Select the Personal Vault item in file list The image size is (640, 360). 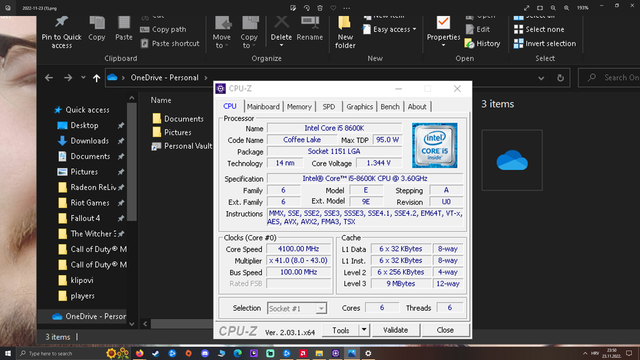tap(182, 146)
